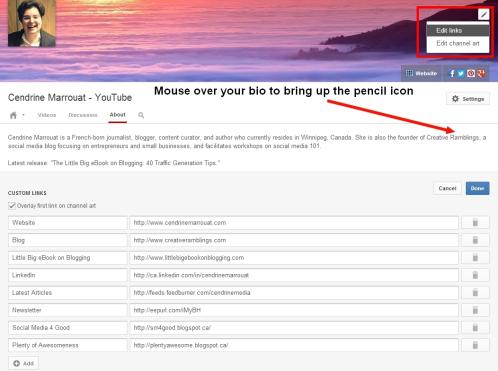Edit the LinkedIn link title field

tap(68, 275)
